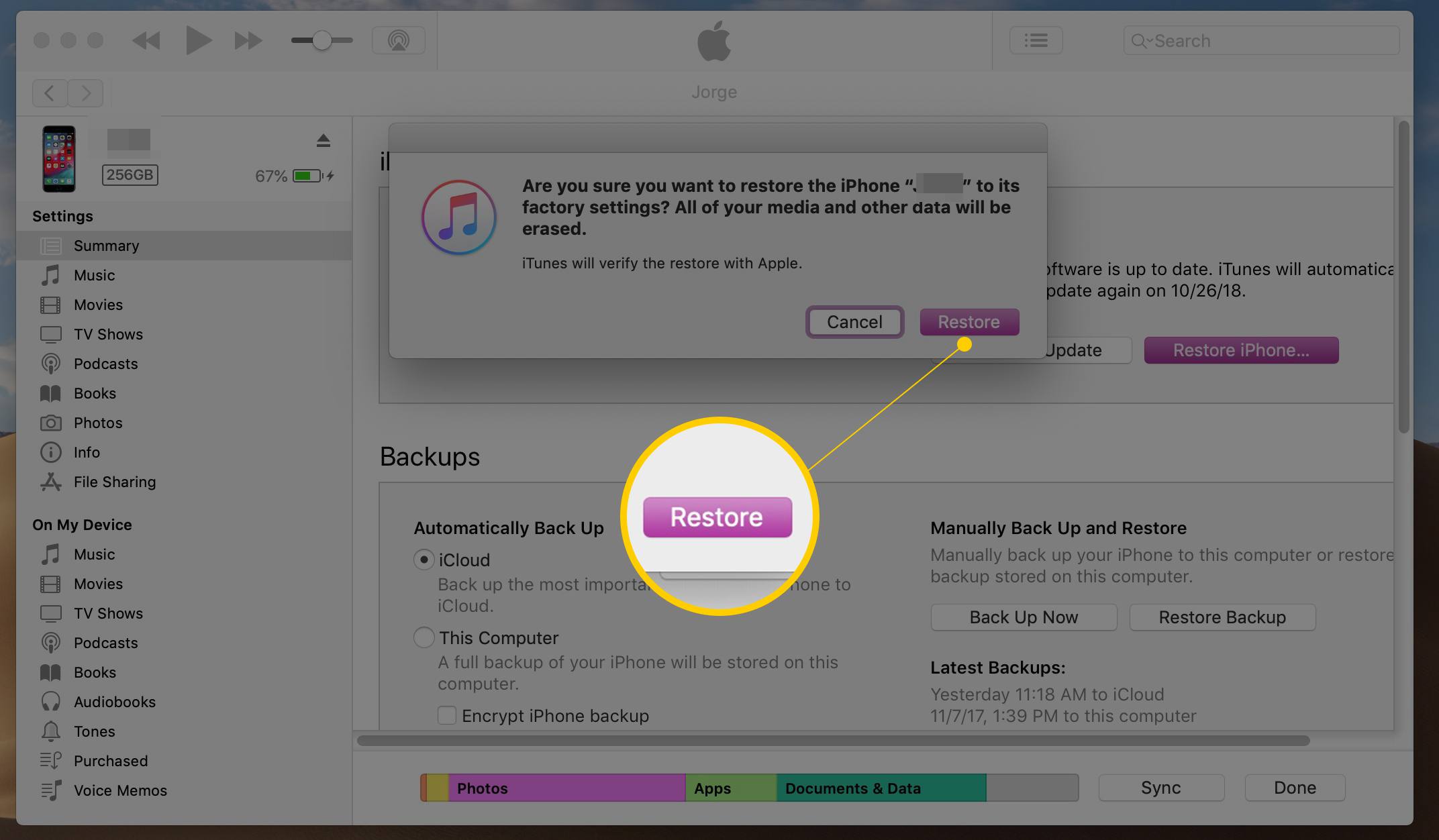This screenshot has height=840, width=1439.
Task: Open Movies under Settings
Action: click(x=184, y=305)
